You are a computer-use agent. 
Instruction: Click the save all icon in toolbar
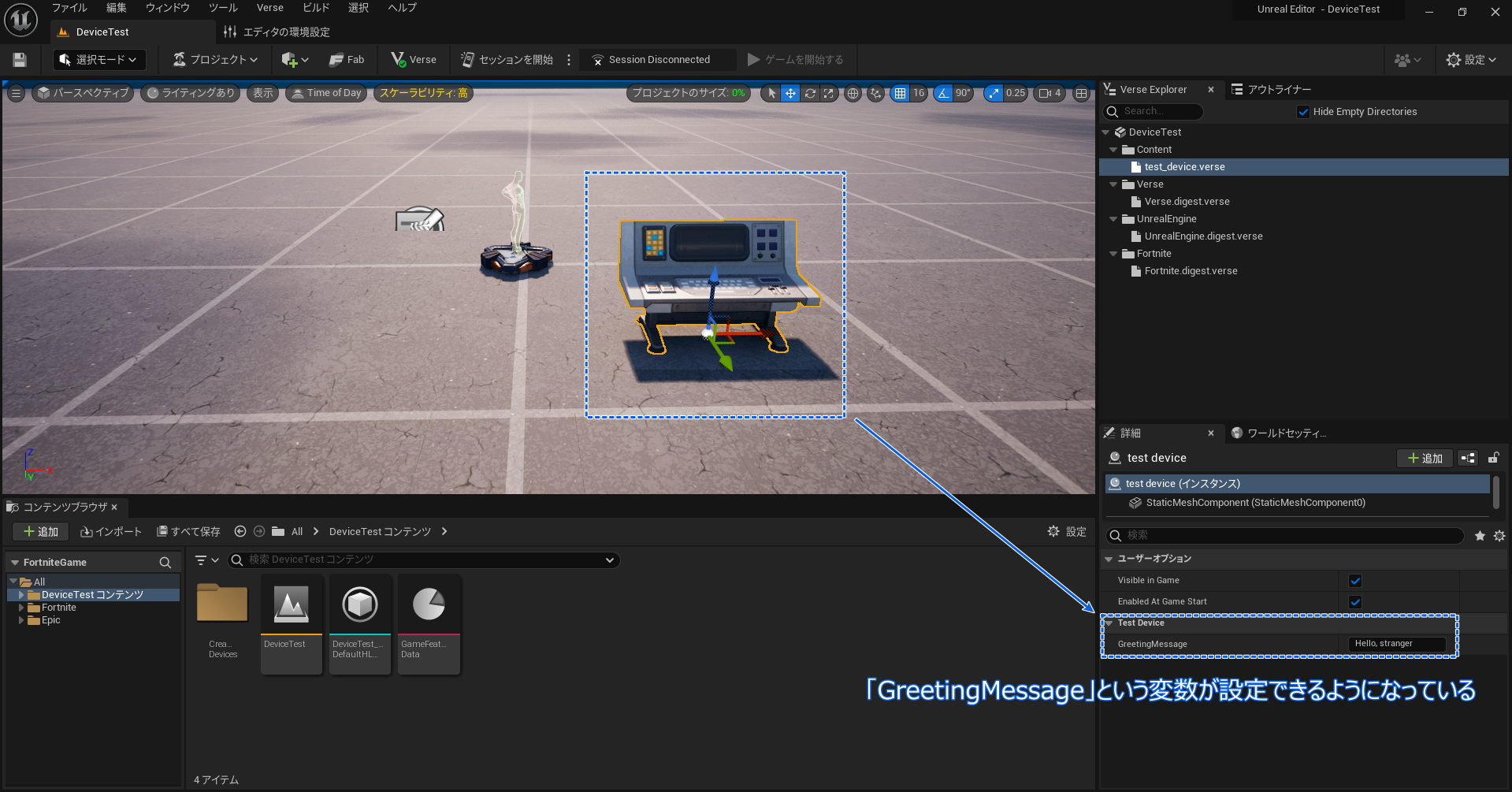click(18, 59)
